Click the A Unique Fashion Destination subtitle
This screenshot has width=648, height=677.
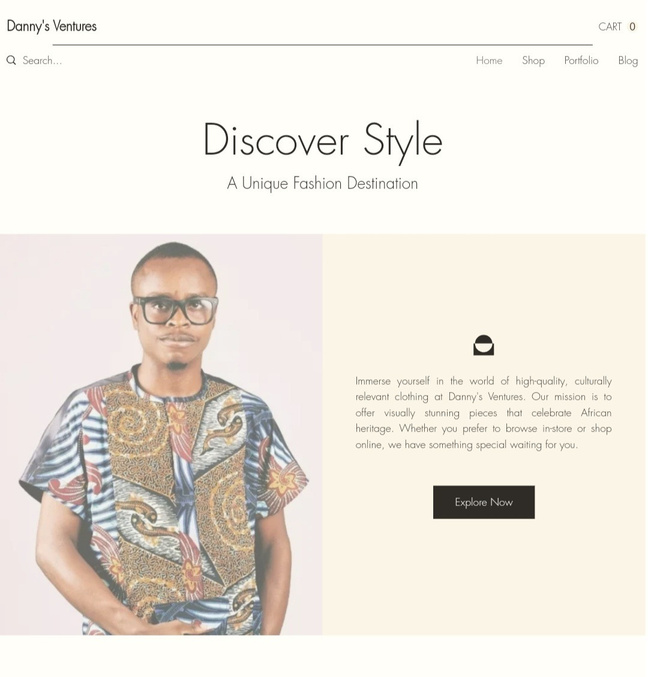[x=322, y=183]
